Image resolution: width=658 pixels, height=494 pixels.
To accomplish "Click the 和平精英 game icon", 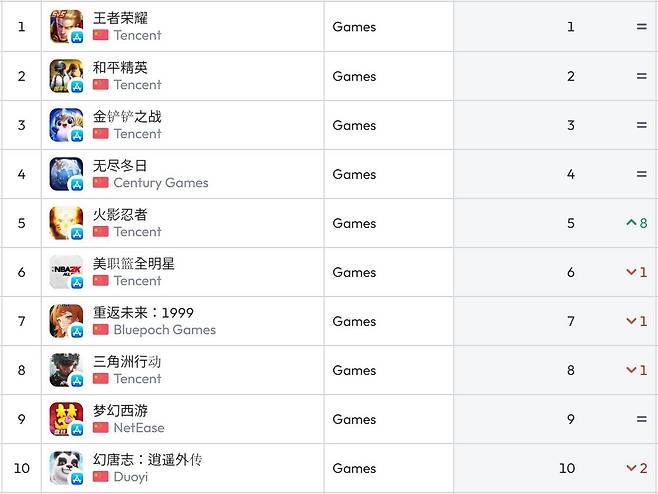I will [66, 76].
